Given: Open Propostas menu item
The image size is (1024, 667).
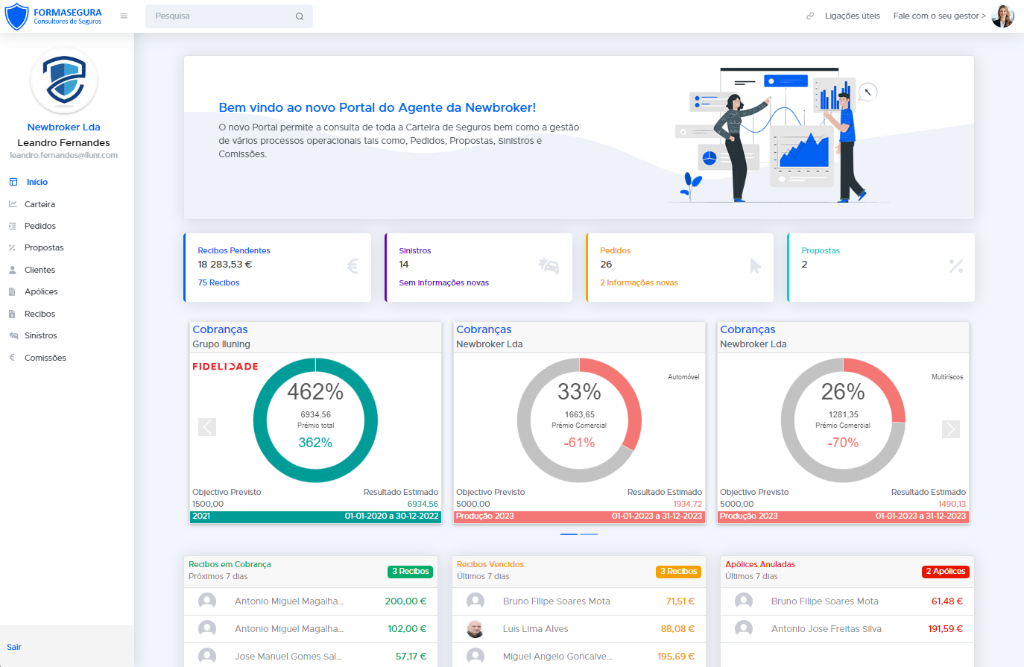Looking at the screenshot, I should (x=44, y=248).
